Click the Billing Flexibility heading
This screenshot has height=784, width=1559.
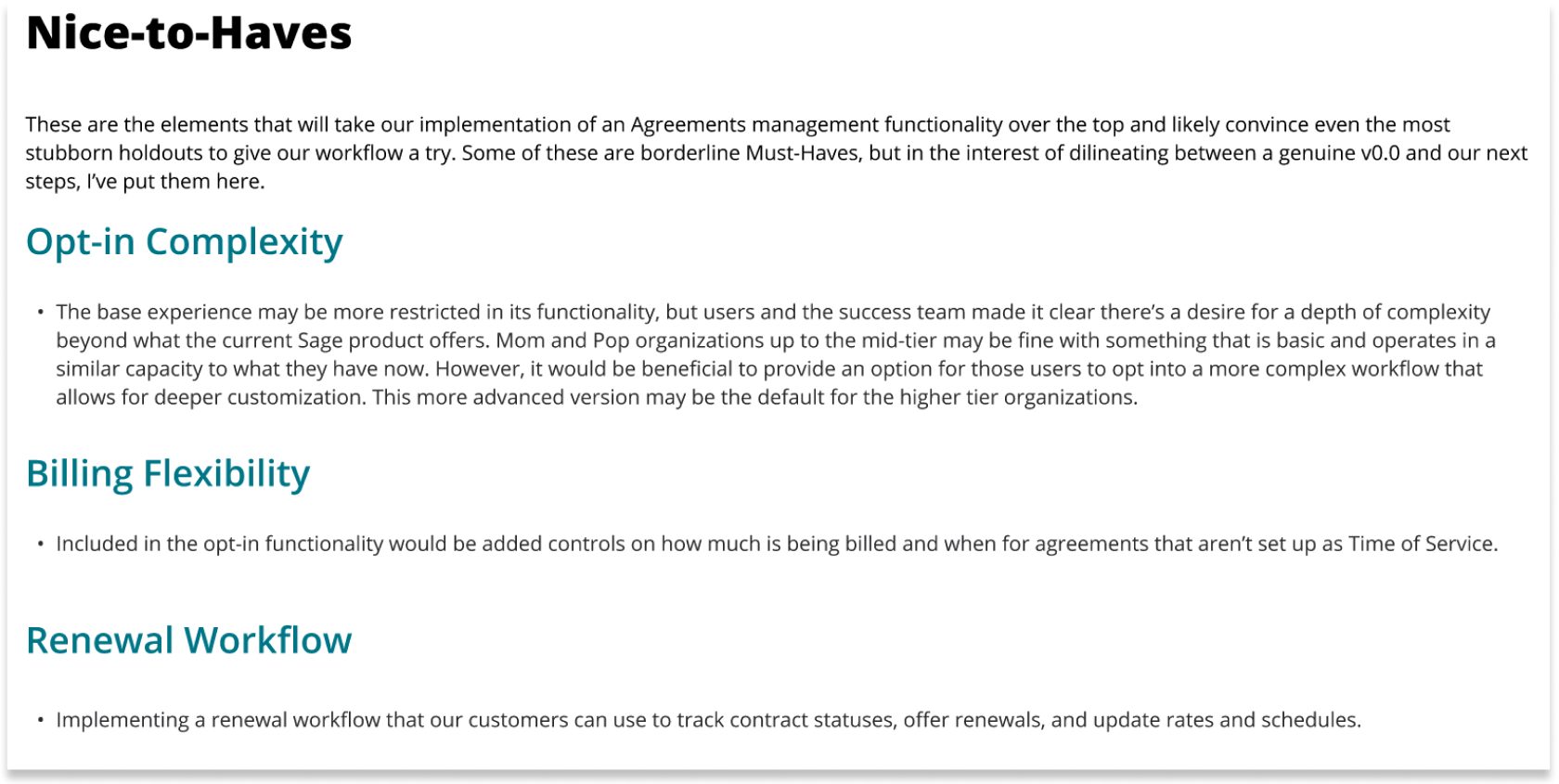pyautogui.click(x=168, y=474)
